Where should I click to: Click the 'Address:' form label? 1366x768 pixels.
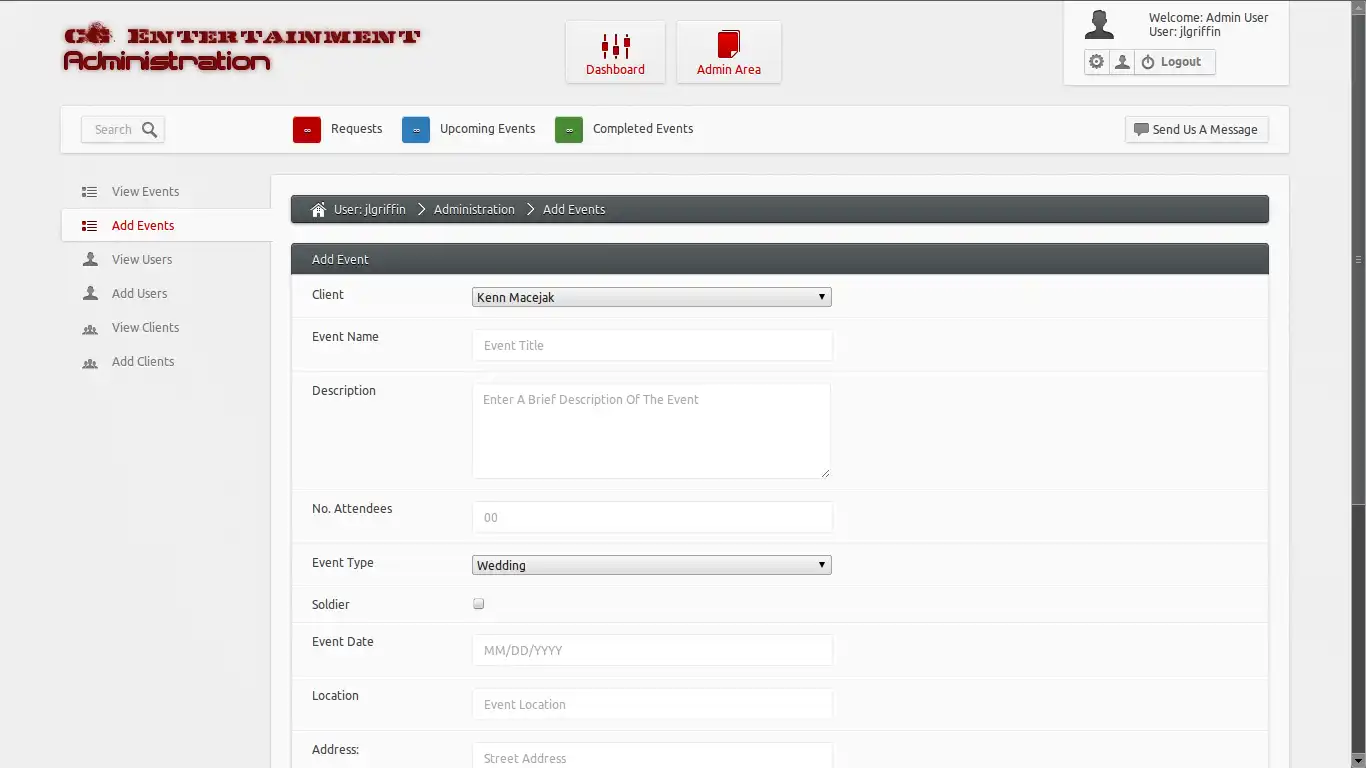pos(335,750)
